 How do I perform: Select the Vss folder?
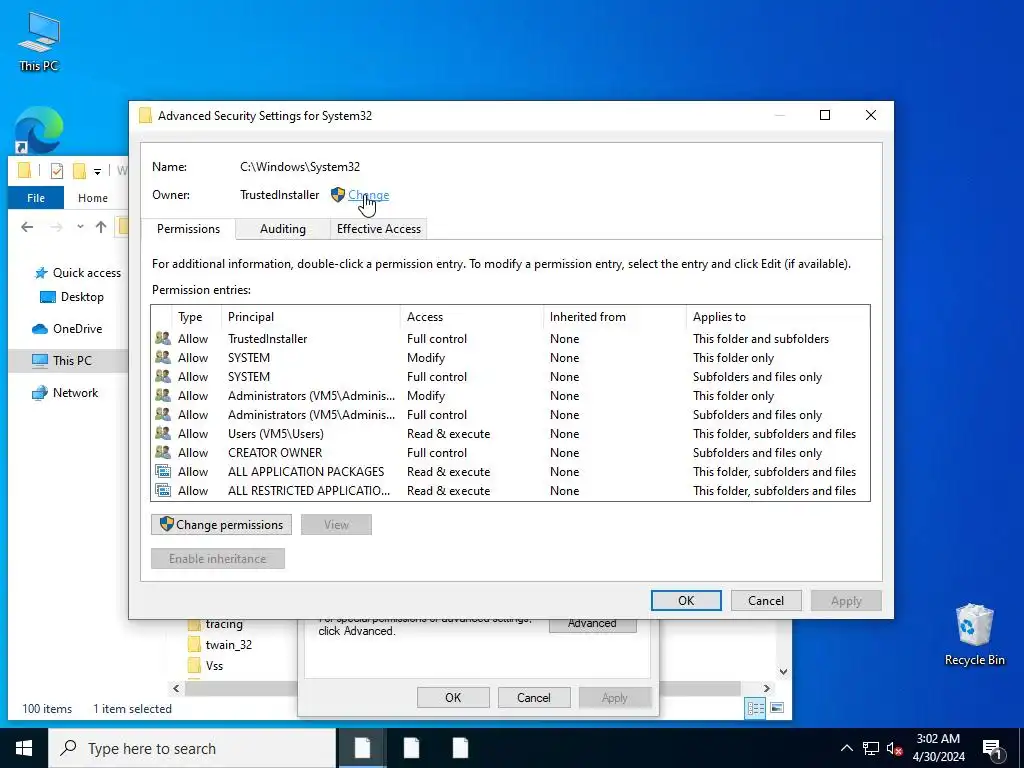tap(205, 665)
